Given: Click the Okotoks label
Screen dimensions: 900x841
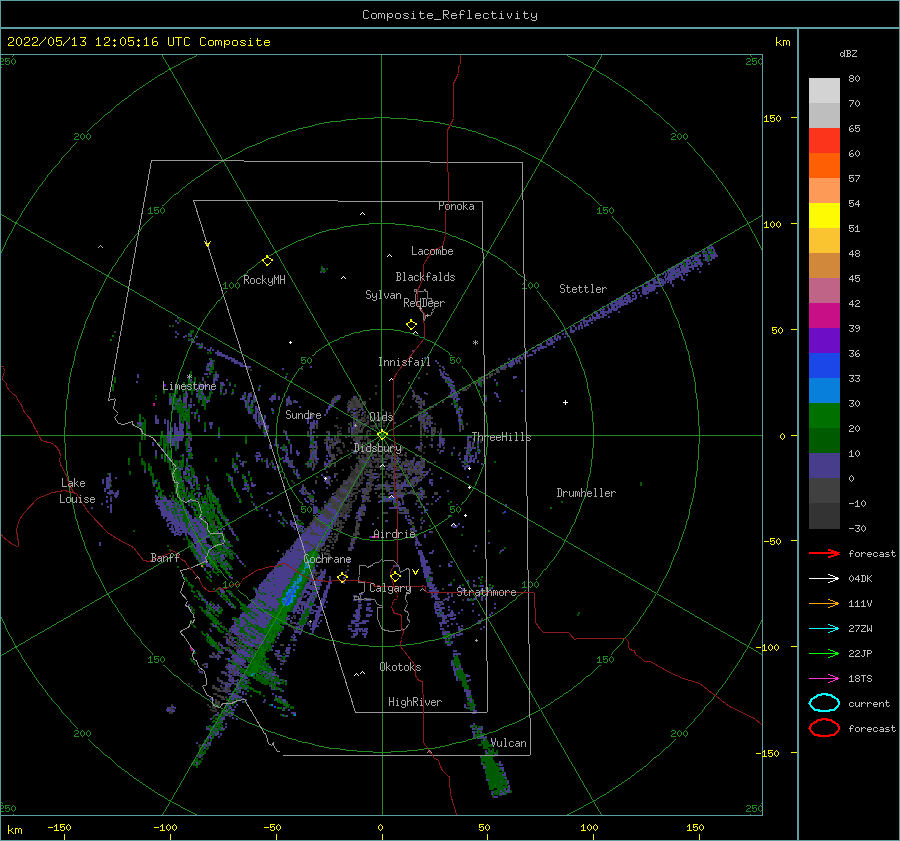Looking at the screenshot, I should [x=400, y=667].
